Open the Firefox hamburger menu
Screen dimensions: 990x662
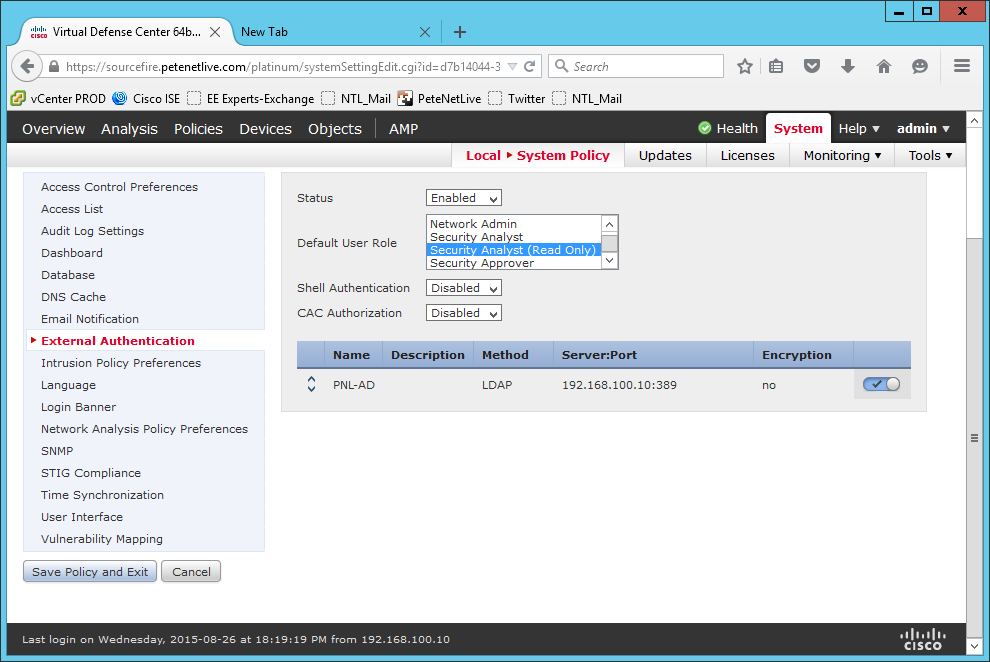point(962,66)
